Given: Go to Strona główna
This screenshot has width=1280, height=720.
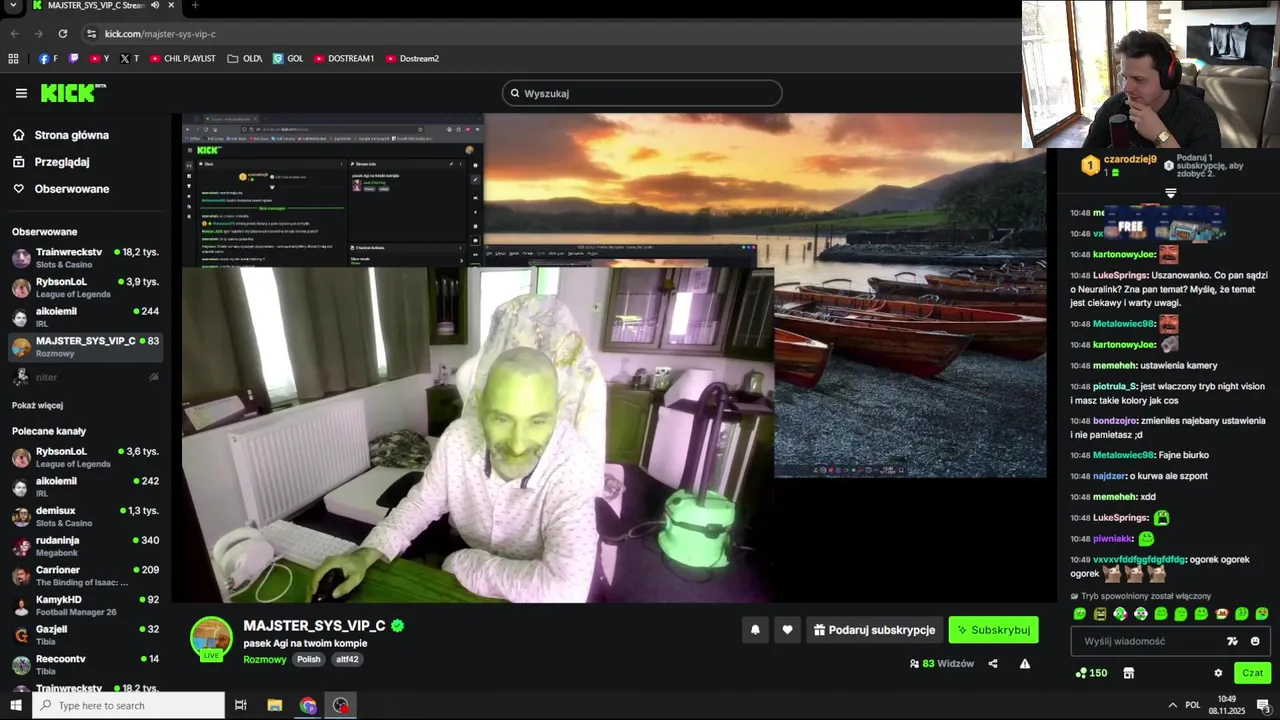Looking at the screenshot, I should [x=71, y=135].
